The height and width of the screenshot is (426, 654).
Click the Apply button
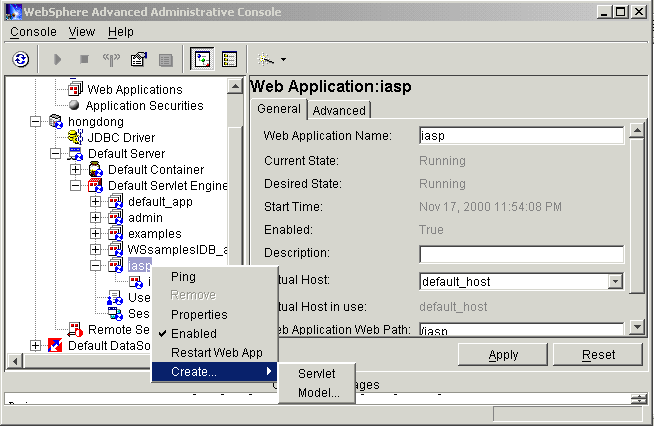503,355
